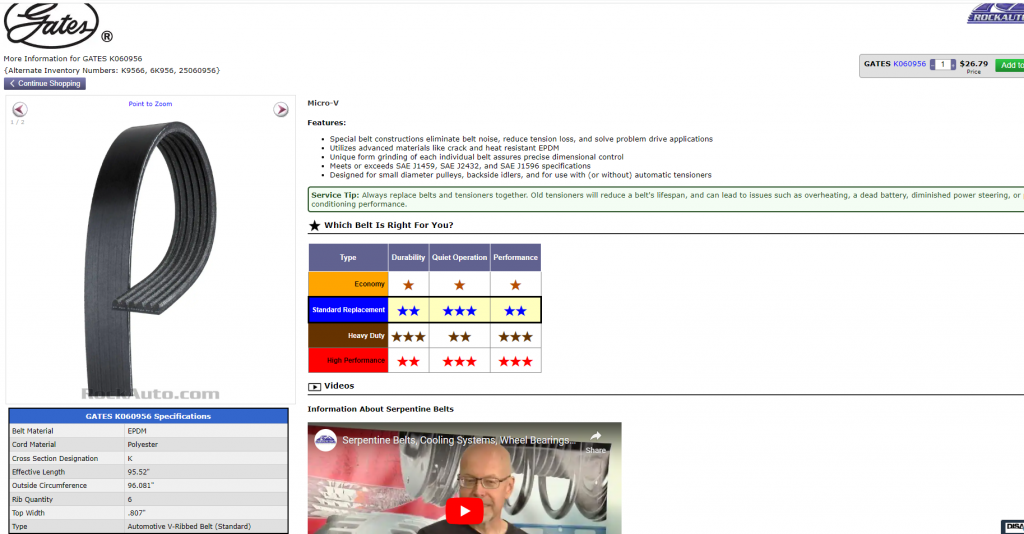The height and width of the screenshot is (534, 1024).
Task: Click the star icon beside Which Belt Is Right
Action: pos(314,225)
